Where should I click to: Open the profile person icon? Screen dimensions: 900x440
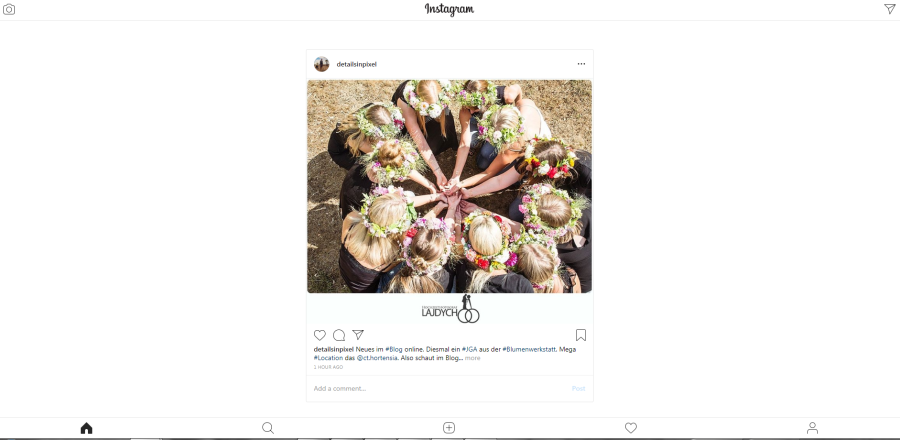click(812, 428)
